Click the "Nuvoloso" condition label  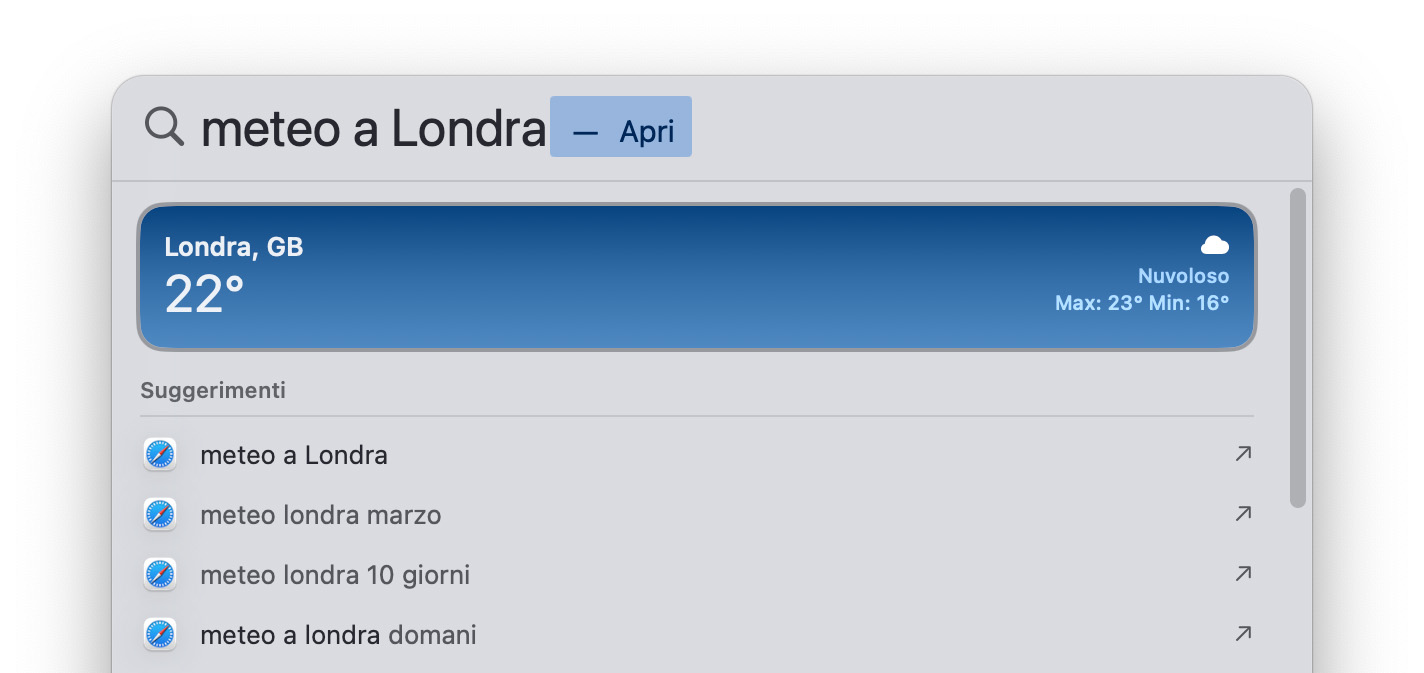tap(1183, 276)
